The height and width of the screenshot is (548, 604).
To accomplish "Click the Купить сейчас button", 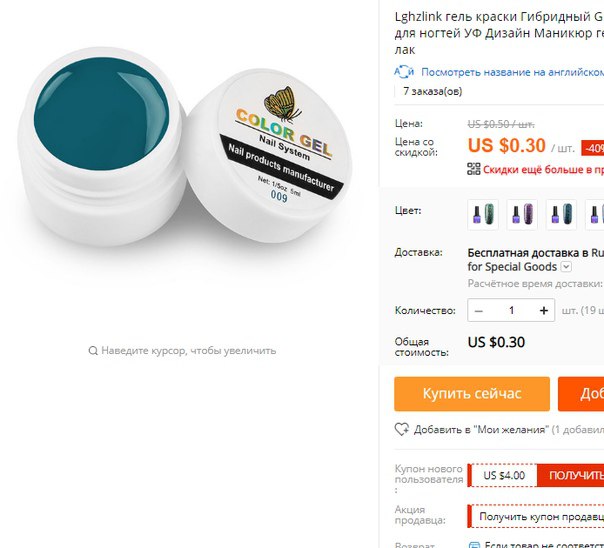I will [x=472, y=394].
